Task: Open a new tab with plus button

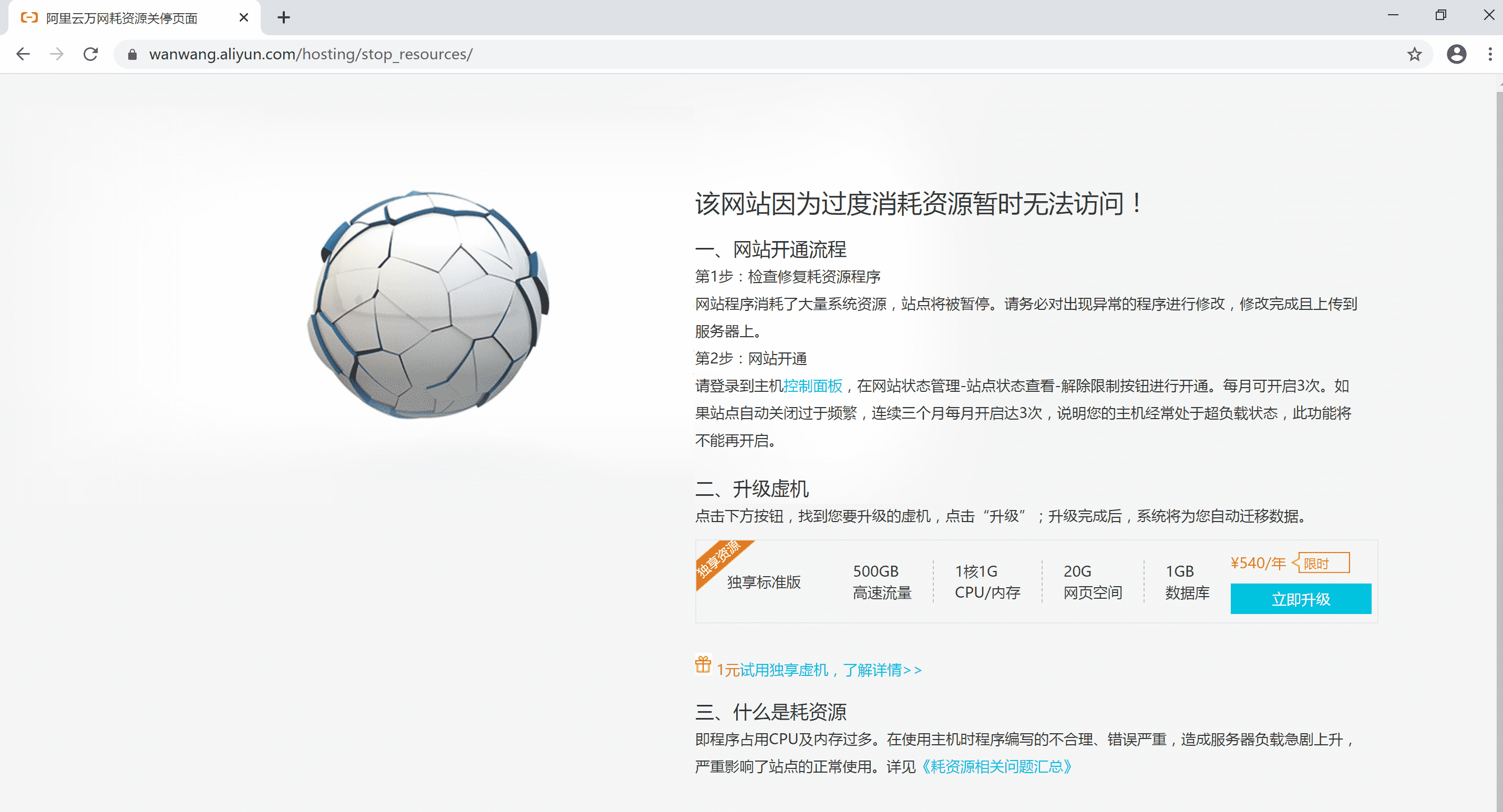Action: pos(284,17)
